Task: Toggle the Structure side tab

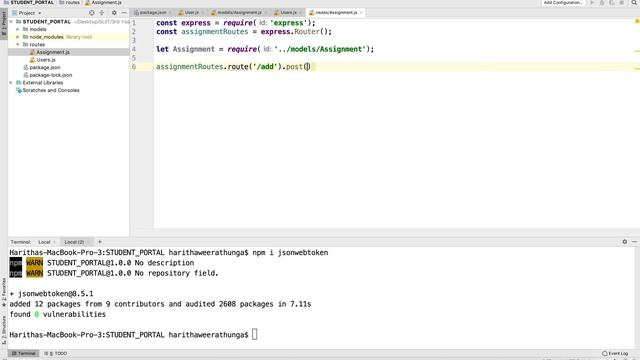Action: 4,329
